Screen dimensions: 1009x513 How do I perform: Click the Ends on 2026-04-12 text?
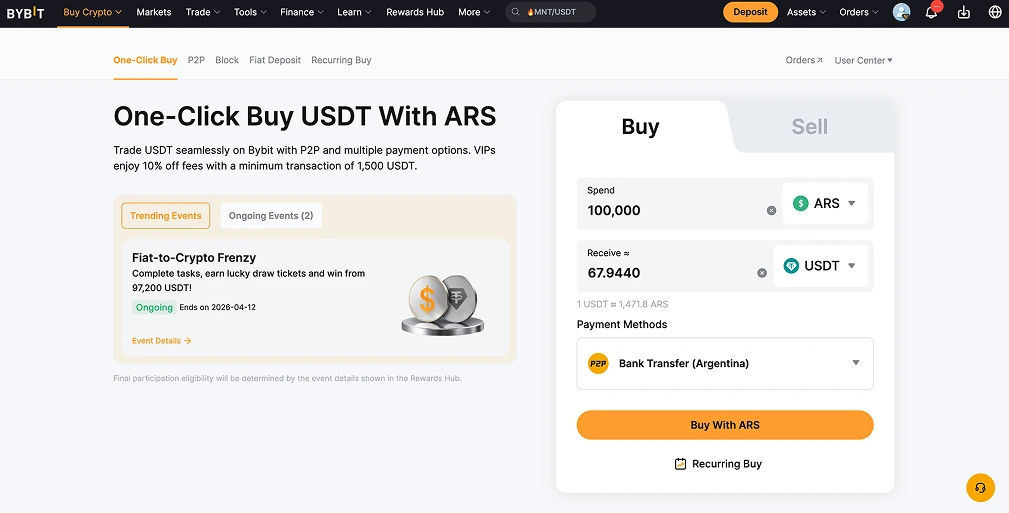click(x=218, y=308)
